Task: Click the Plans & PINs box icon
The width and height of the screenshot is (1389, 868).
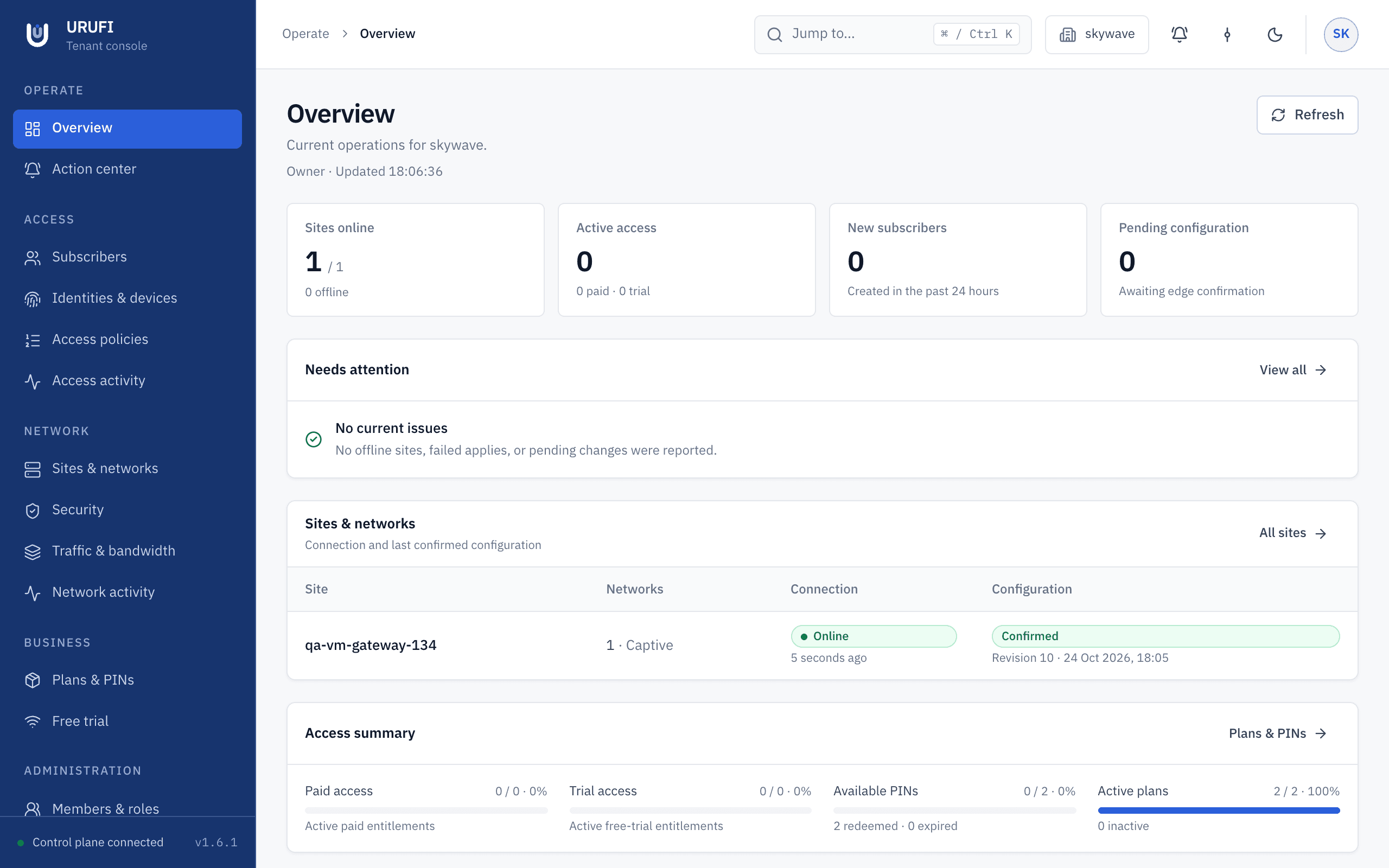Action: 33,680
